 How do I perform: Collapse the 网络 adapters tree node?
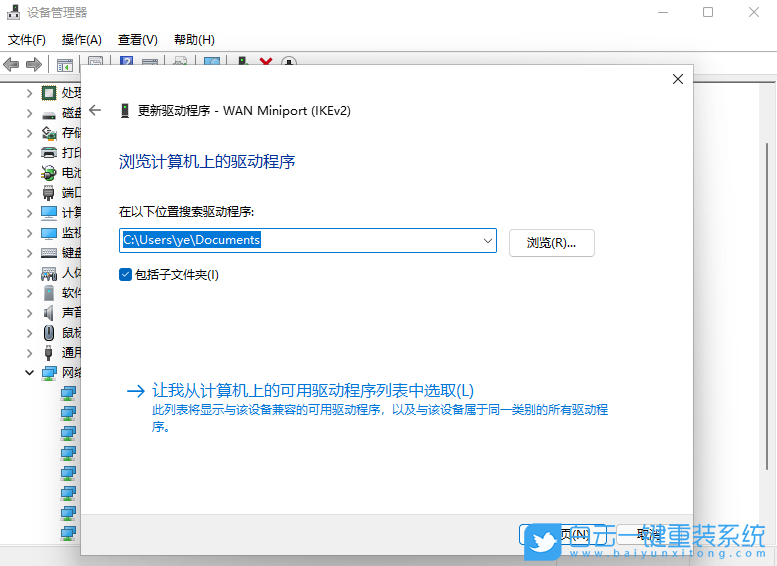click(29, 373)
